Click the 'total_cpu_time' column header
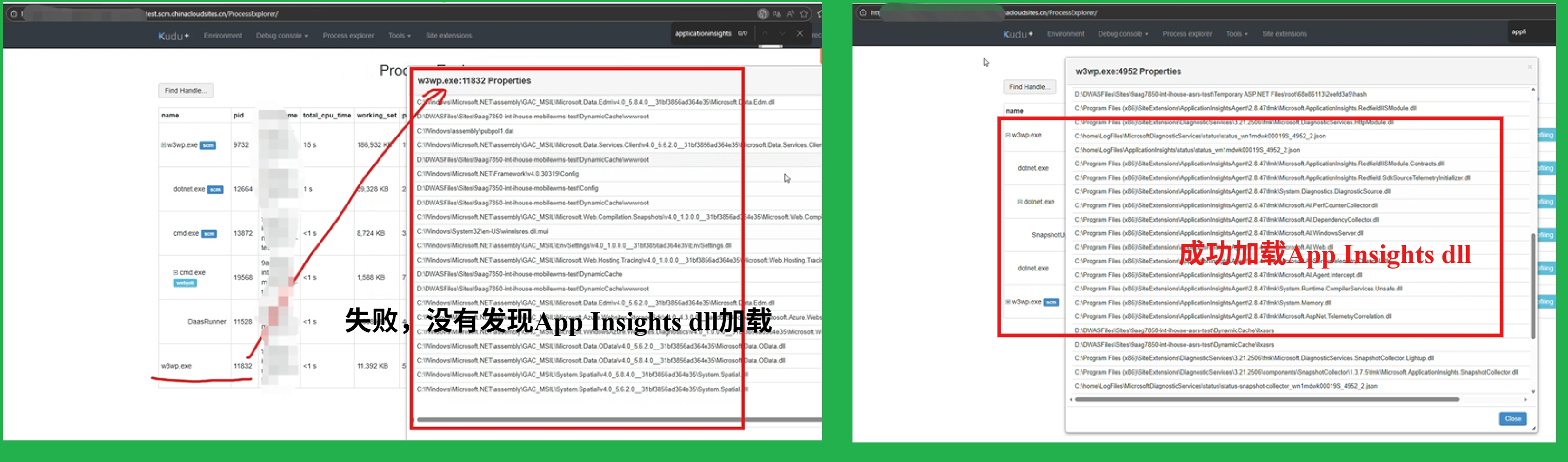Viewport: 1568px width, 462px height. point(327,115)
